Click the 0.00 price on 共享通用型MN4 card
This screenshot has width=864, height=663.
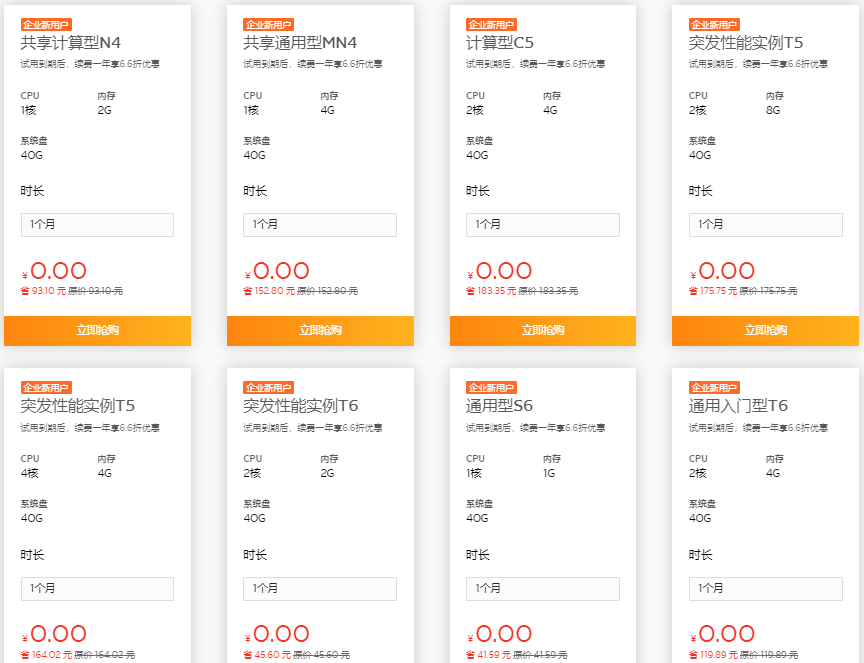click(281, 271)
